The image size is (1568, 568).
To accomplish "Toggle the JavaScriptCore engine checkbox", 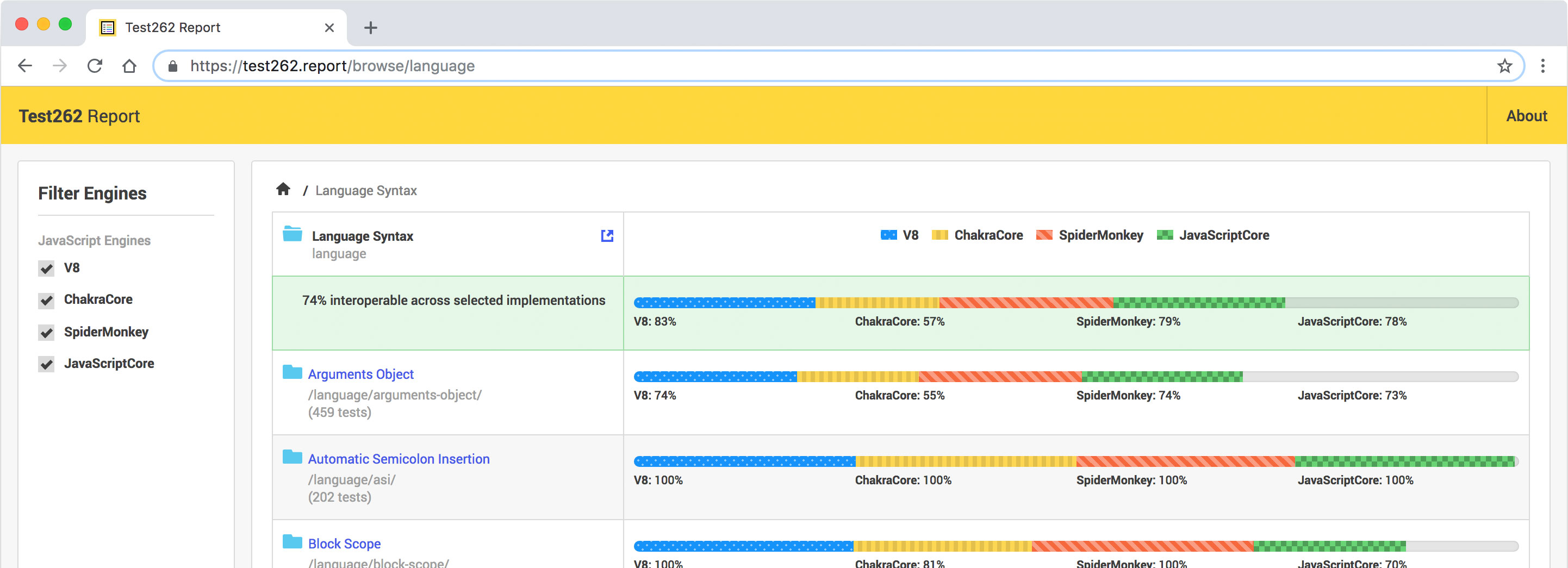I will pyautogui.click(x=46, y=364).
